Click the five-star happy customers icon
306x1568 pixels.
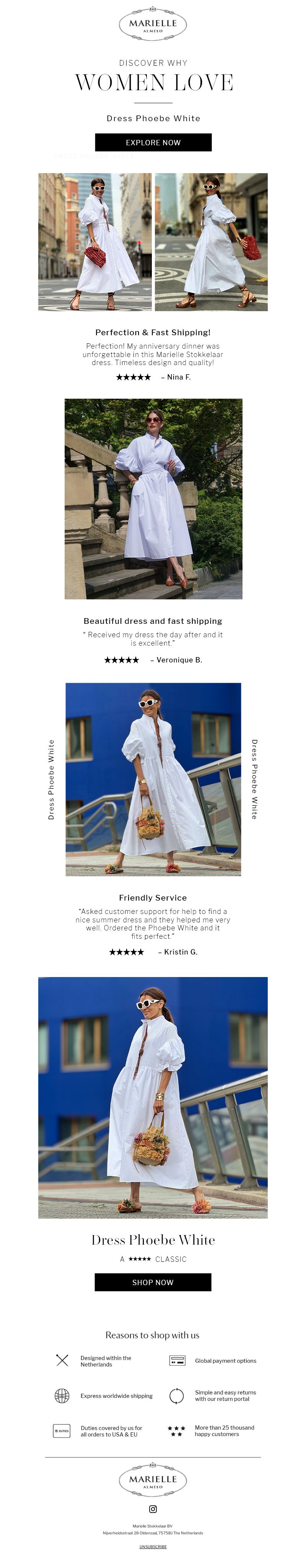point(177,1430)
